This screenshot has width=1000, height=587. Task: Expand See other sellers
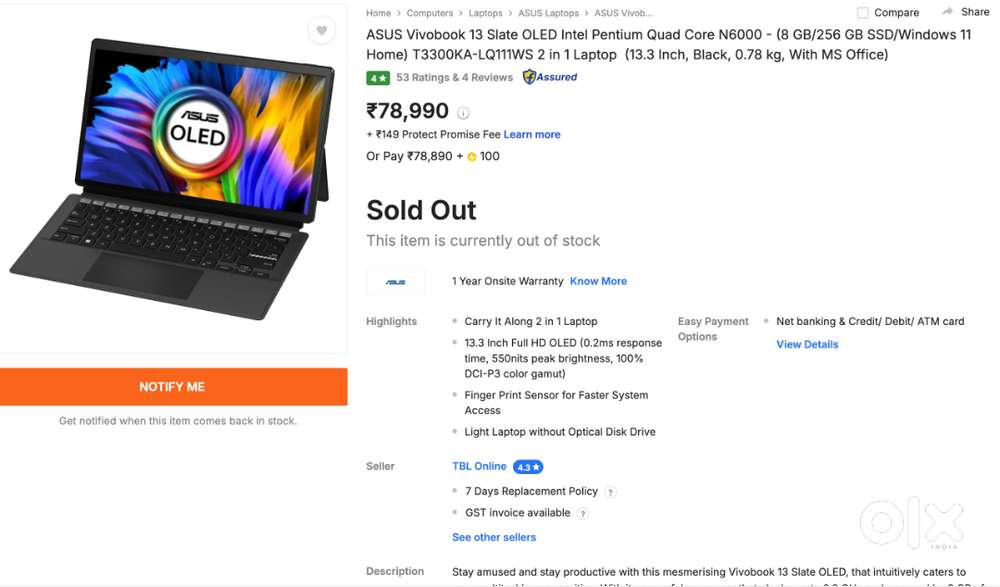click(x=494, y=537)
